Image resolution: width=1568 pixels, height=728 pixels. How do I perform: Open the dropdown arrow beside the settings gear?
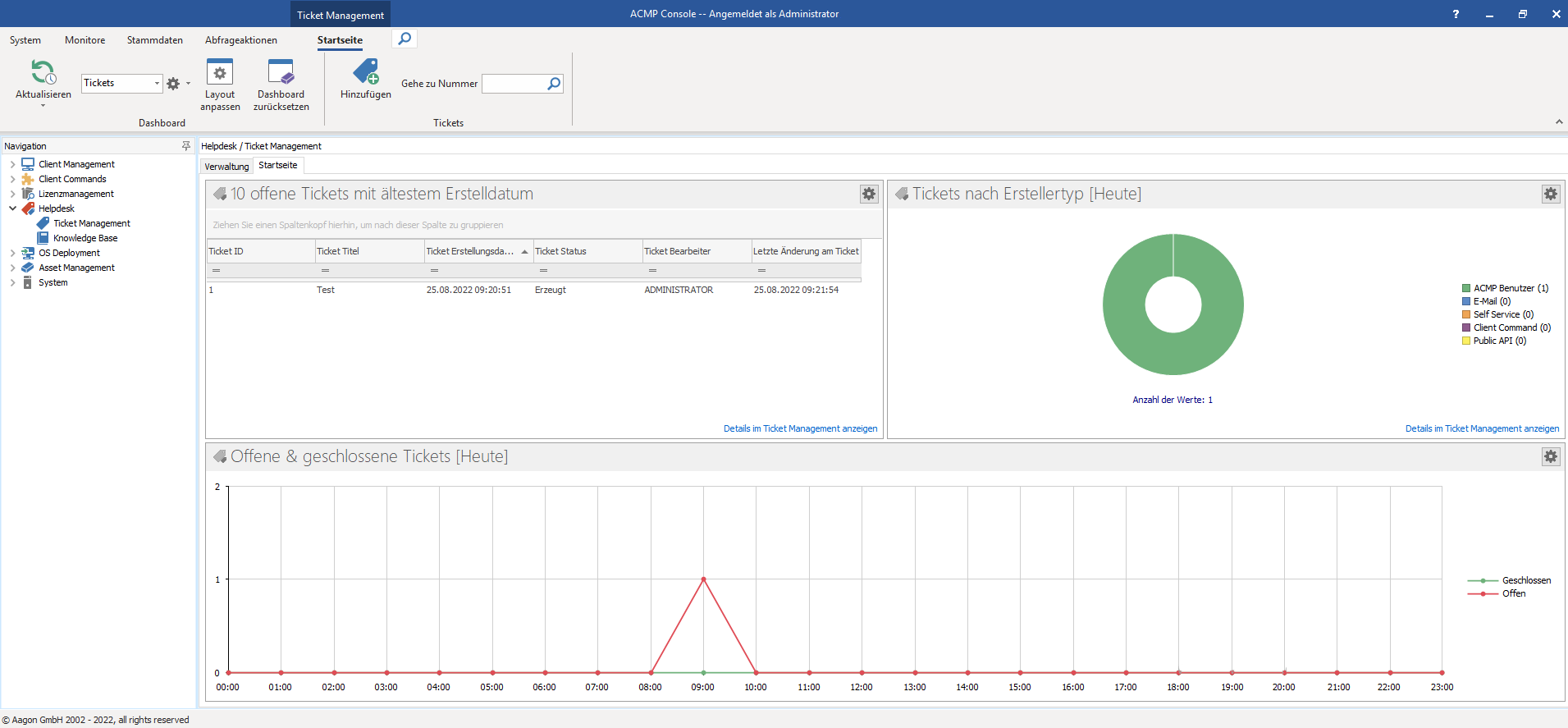pyautogui.click(x=188, y=84)
